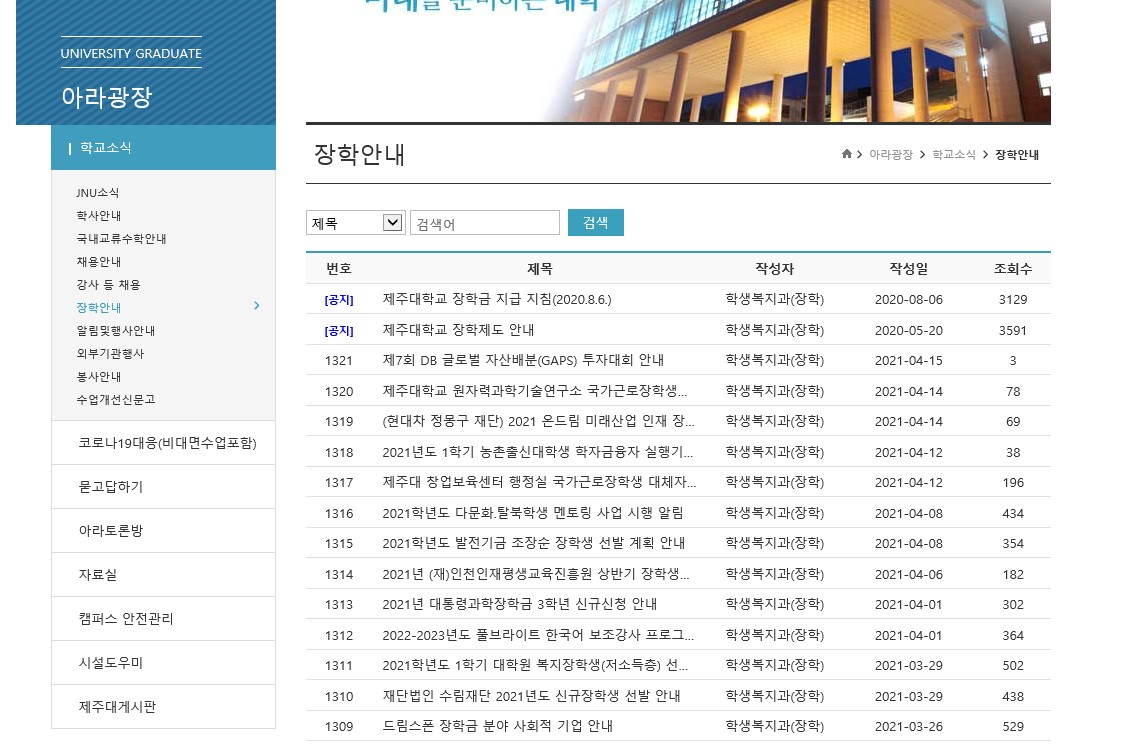The width and height of the screenshot is (1123, 756).
Task: Open 제주대게시판 from the sidebar
Action: [x=117, y=706]
